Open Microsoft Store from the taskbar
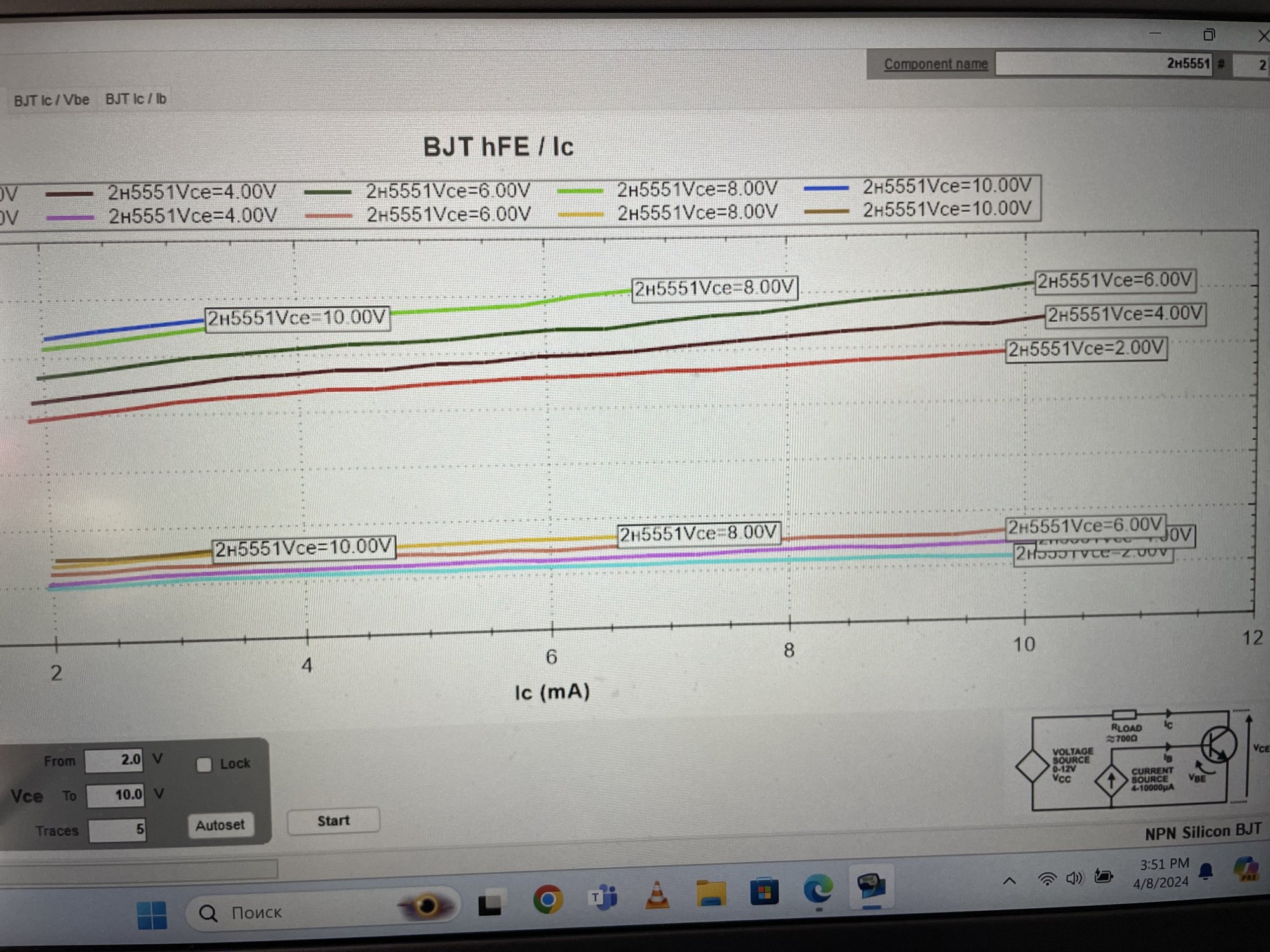Viewport: 1270px width, 952px height. pyautogui.click(x=765, y=891)
